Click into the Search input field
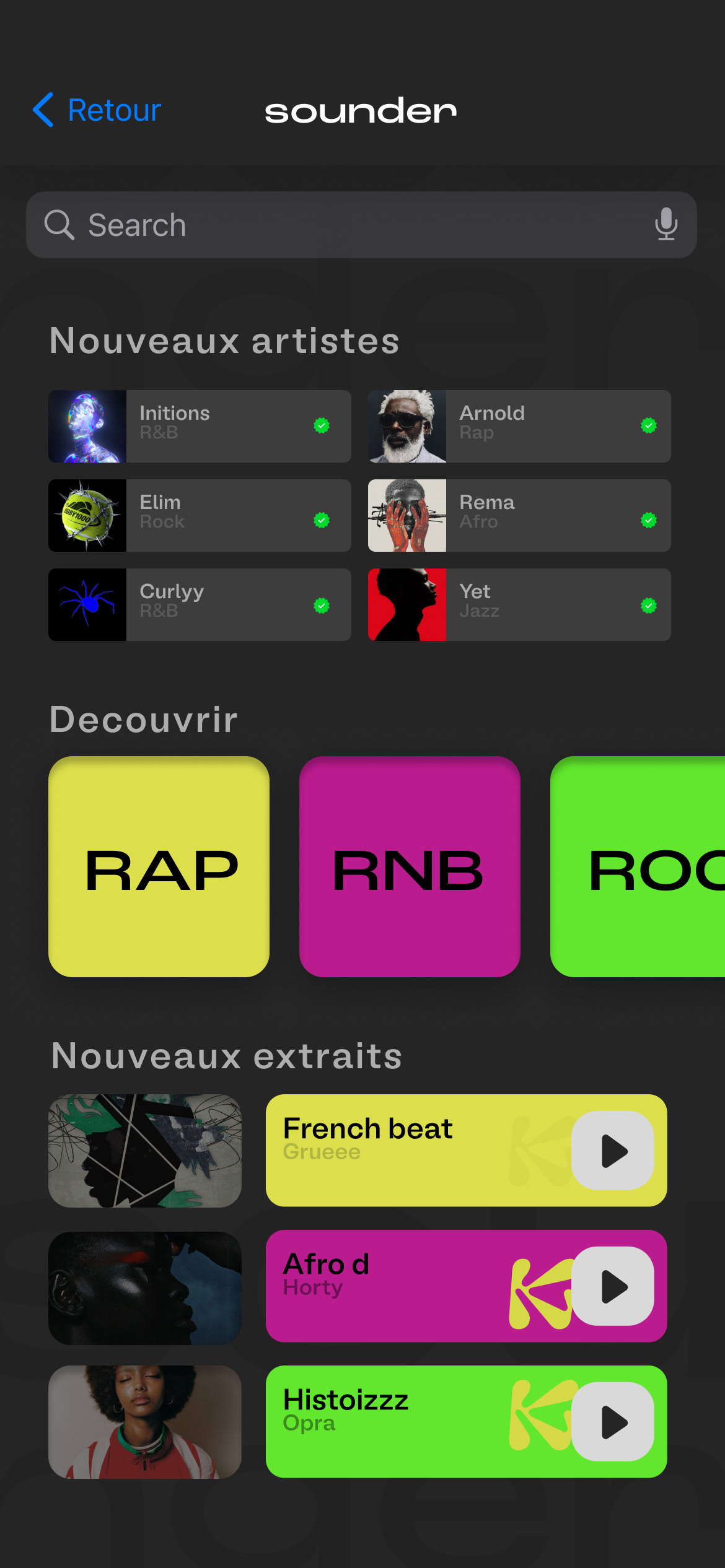Viewport: 725px width, 1568px height. point(361,225)
